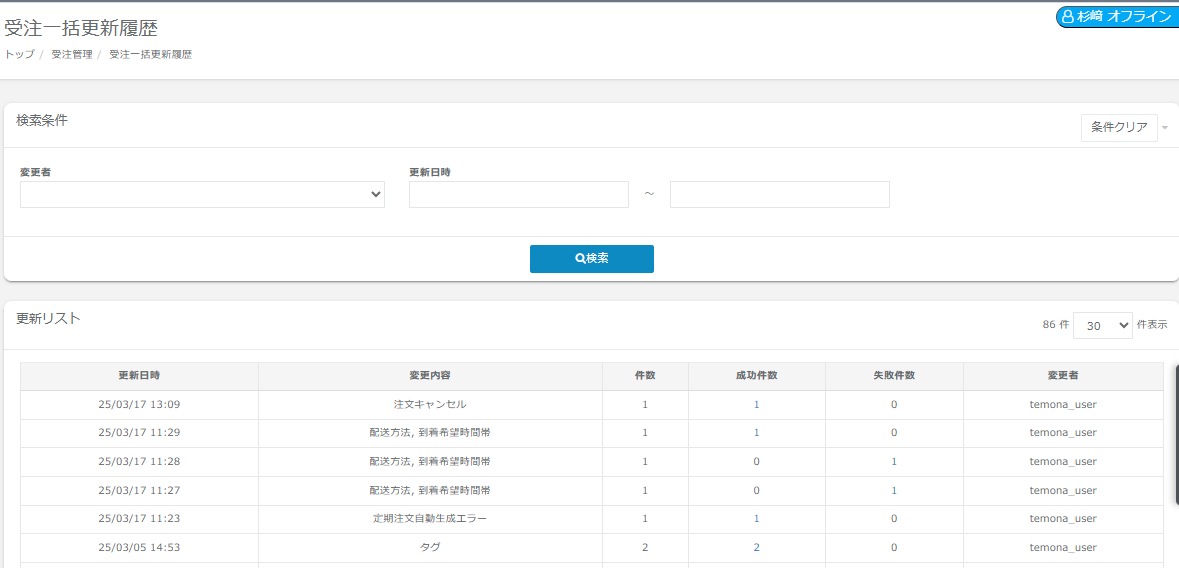Select the 25/03/05 14:53 date cell
This screenshot has height=568, width=1179.
click(139, 548)
